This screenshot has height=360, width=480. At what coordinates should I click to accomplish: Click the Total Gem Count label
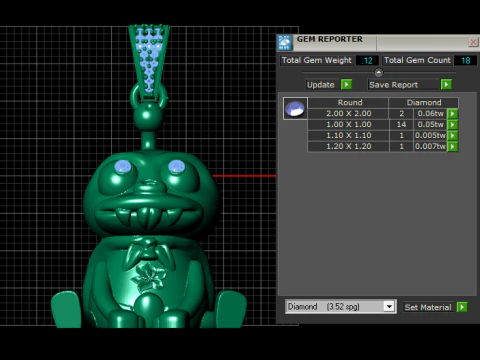tap(417, 60)
